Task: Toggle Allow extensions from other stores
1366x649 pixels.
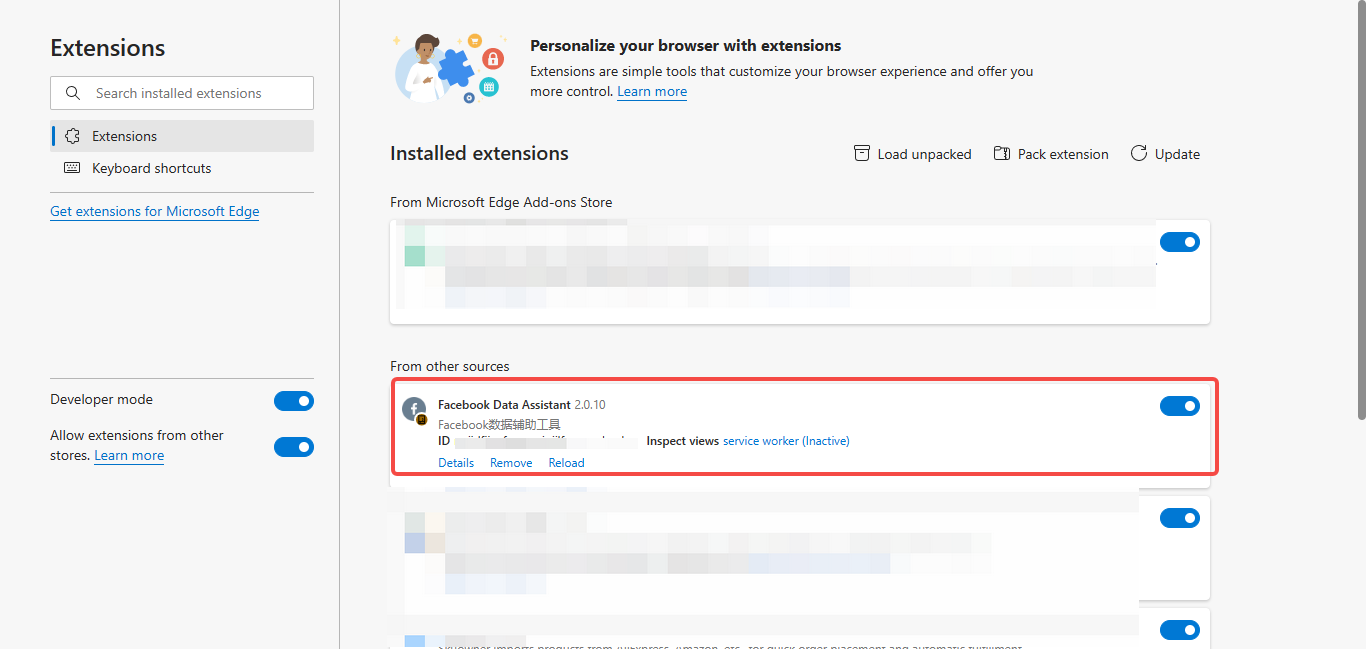Action: click(x=294, y=447)
